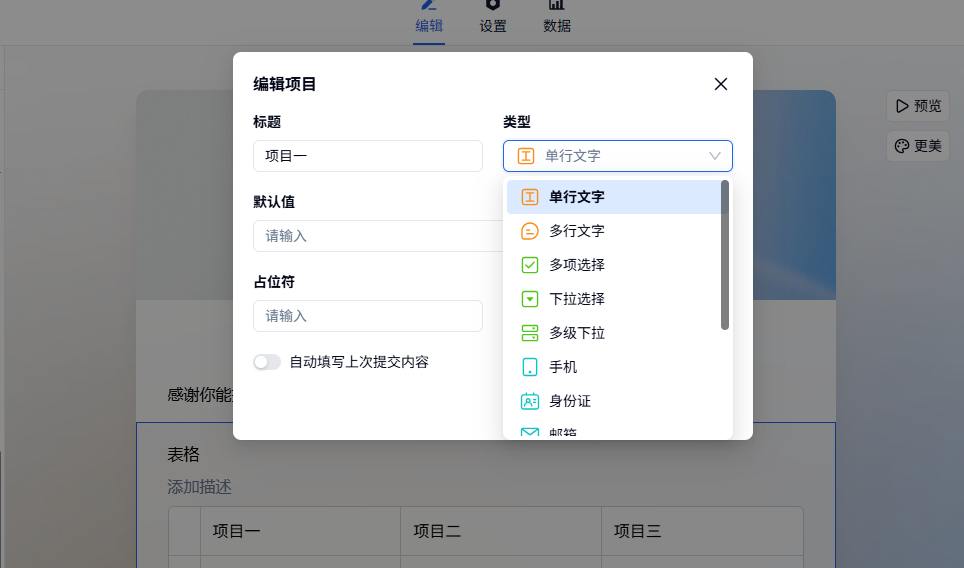
Task: Choose the 多级下拉 icon option
Action: [530, 333]
